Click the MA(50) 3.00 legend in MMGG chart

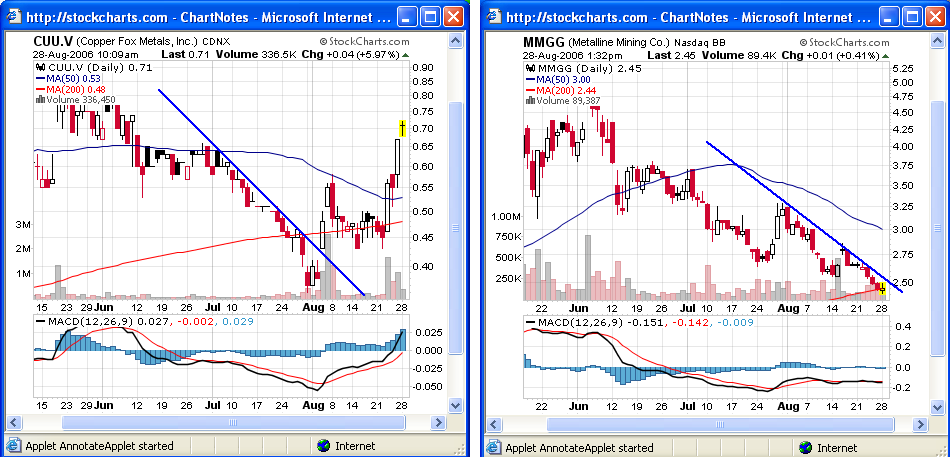point(558,79)
